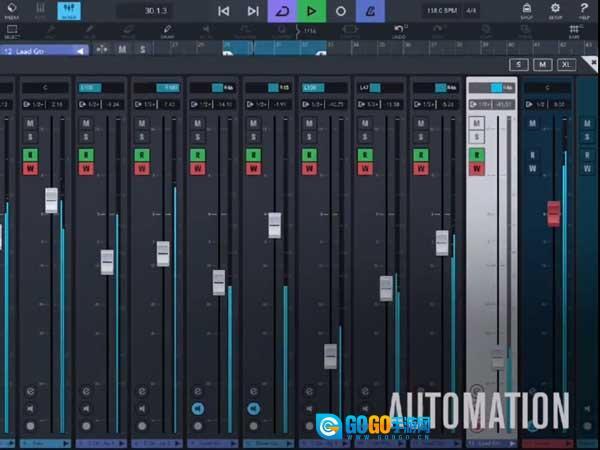This screenshot has height=450, width=600.
Task: Click the tempo display showing 118 BPM
Action: pyautogui.click(x=441, y=11)
